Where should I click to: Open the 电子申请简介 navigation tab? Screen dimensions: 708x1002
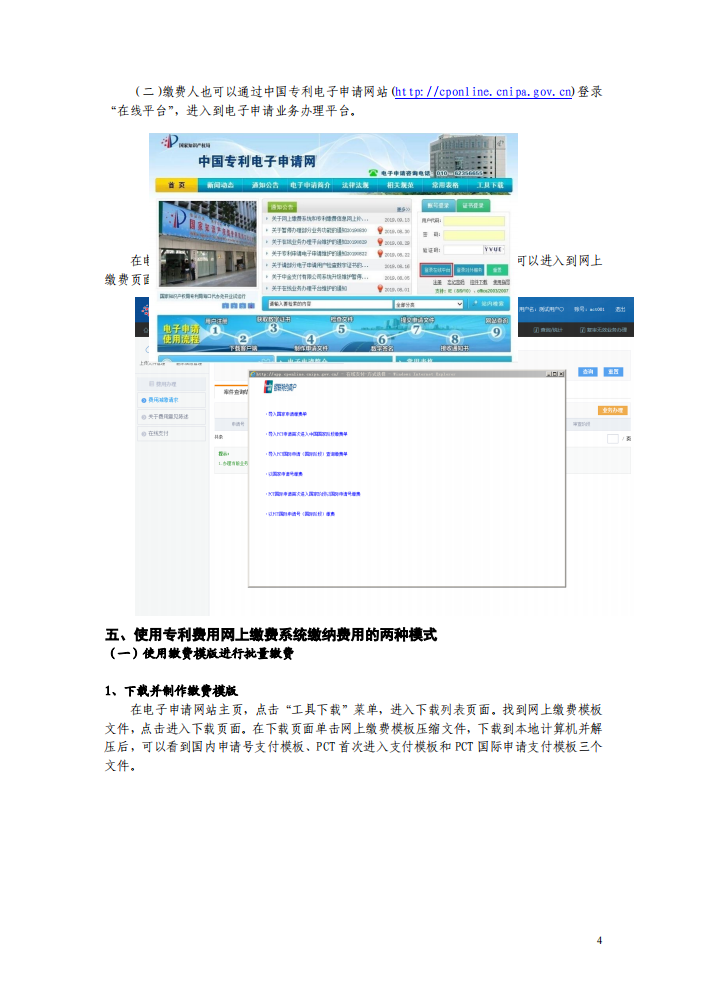[x=311, y=185]
